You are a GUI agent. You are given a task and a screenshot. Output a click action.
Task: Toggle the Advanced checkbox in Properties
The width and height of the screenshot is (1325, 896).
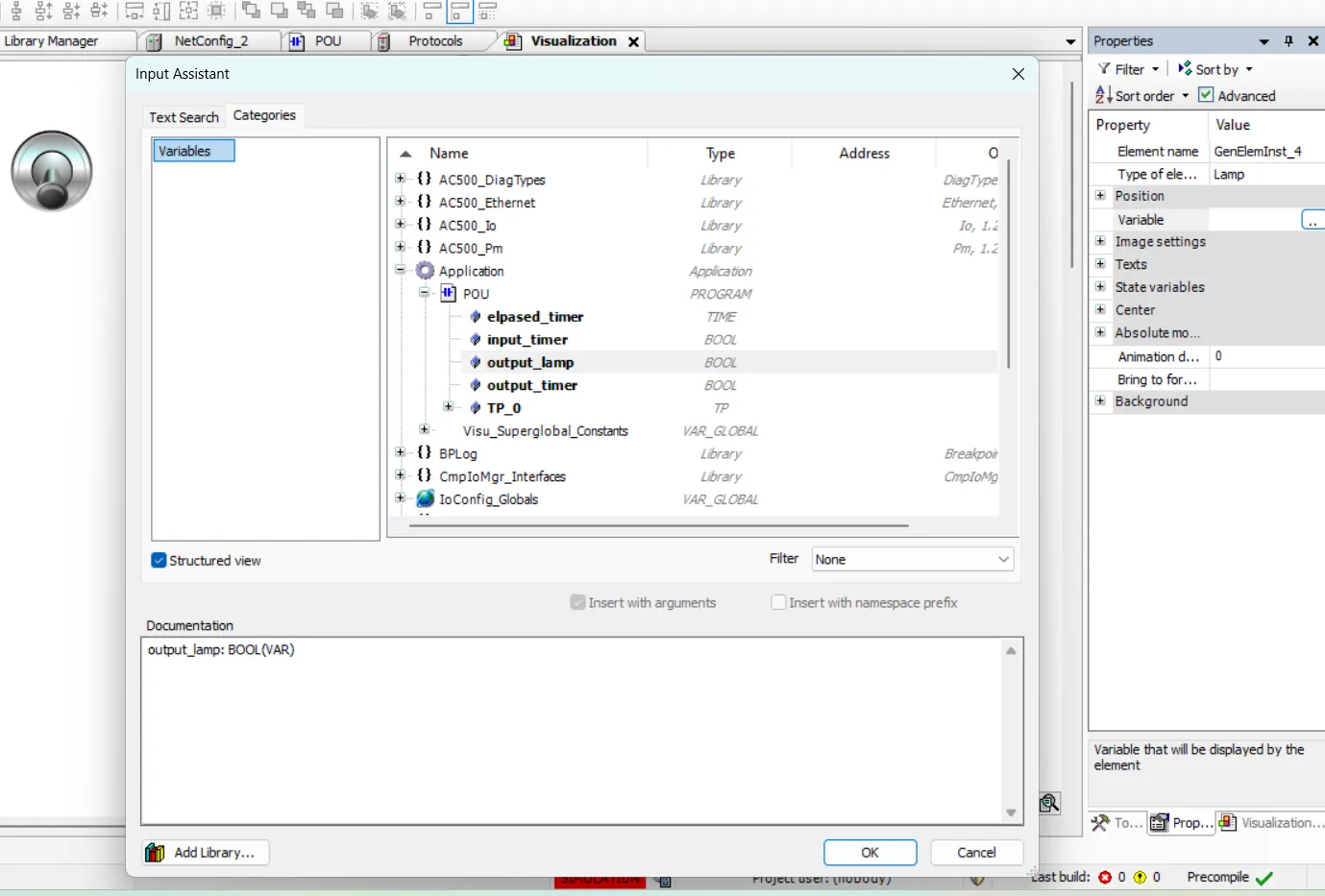1206,95
